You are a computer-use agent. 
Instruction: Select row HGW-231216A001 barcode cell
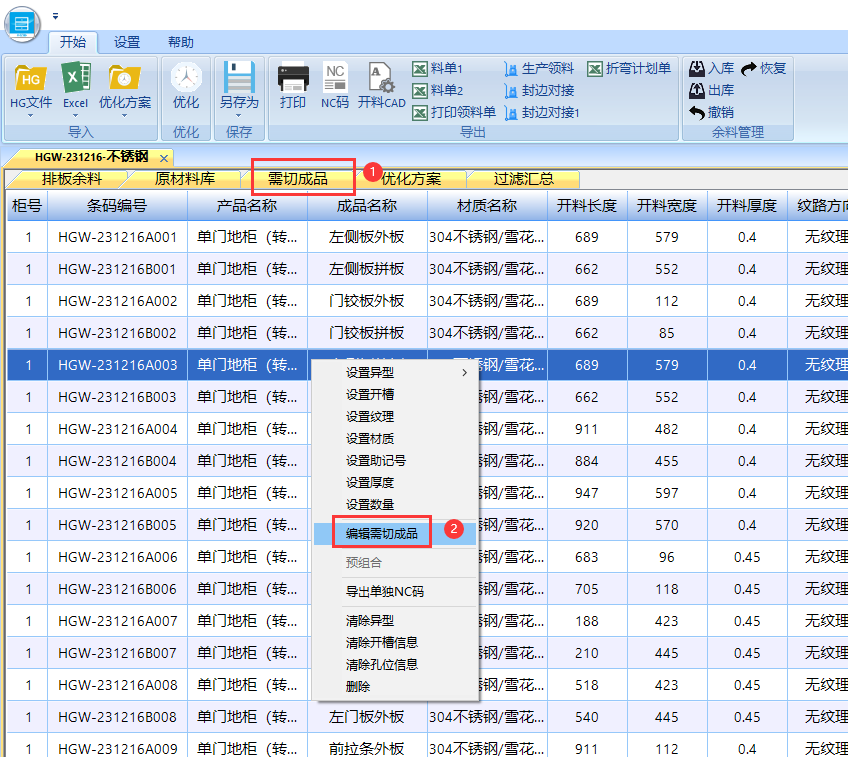pos(117,237)
